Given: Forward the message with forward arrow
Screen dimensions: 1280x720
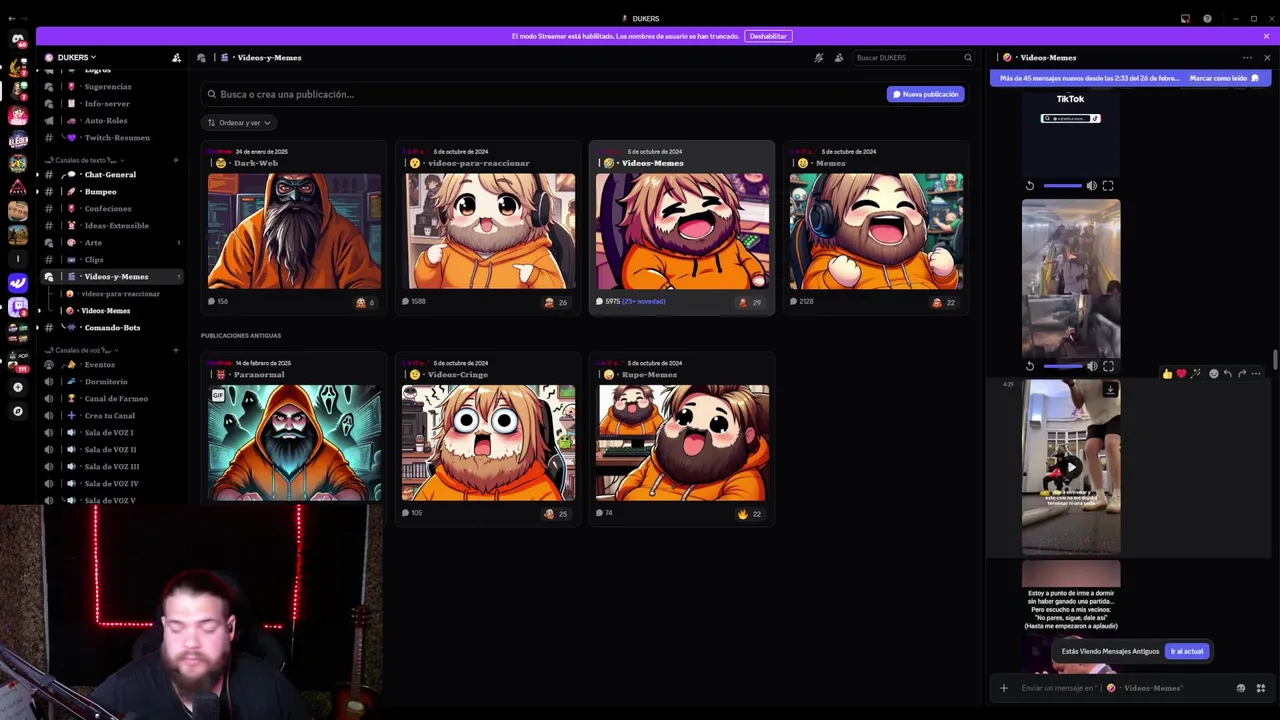Looking at the screenshot, I should [1242, 374].
